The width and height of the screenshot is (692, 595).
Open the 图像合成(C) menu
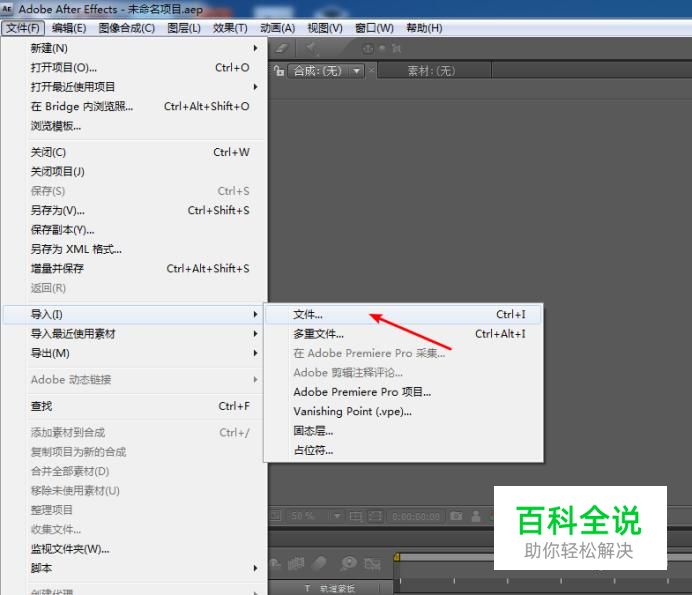[x=127, y=28]
